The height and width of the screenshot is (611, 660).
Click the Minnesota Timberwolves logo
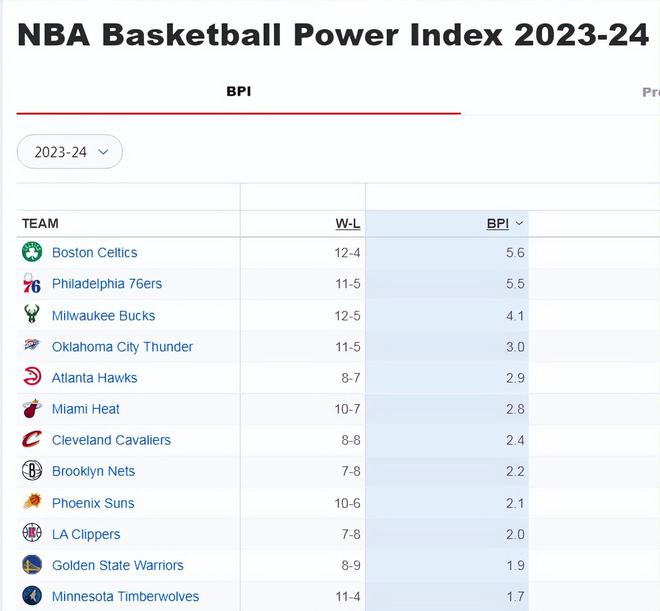coord(32,596)
